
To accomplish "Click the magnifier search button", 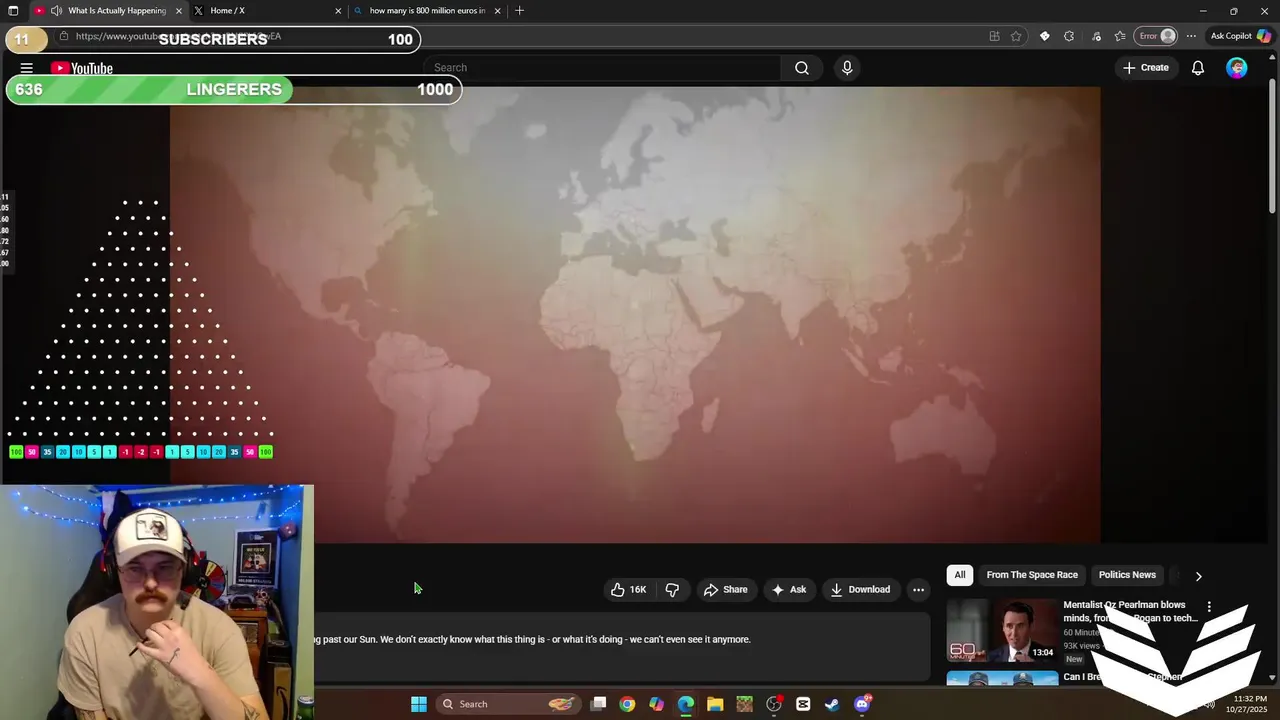I will click(802, 68).
